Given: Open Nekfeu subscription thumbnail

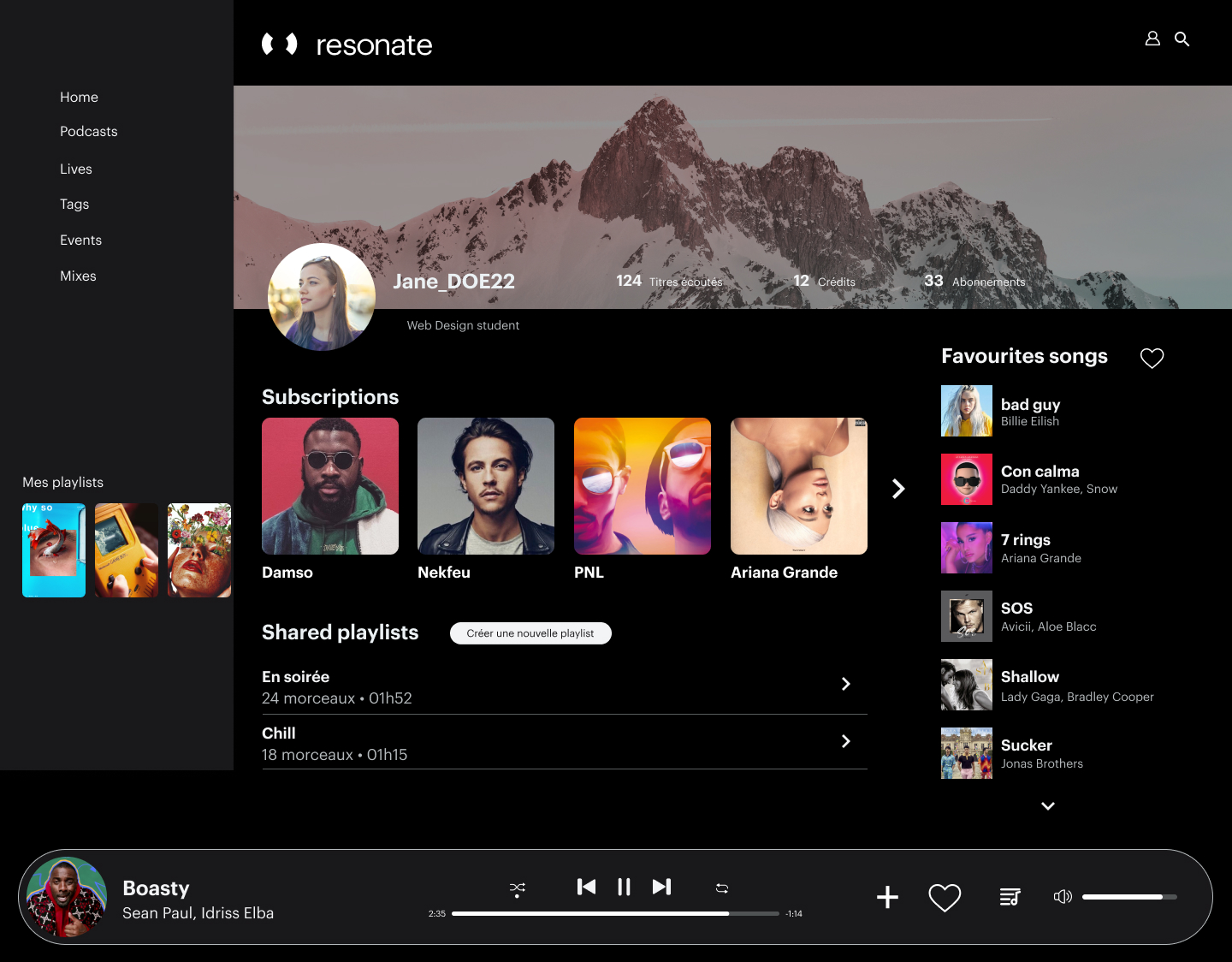Looking at the screenshot, I should click(486, 486).
